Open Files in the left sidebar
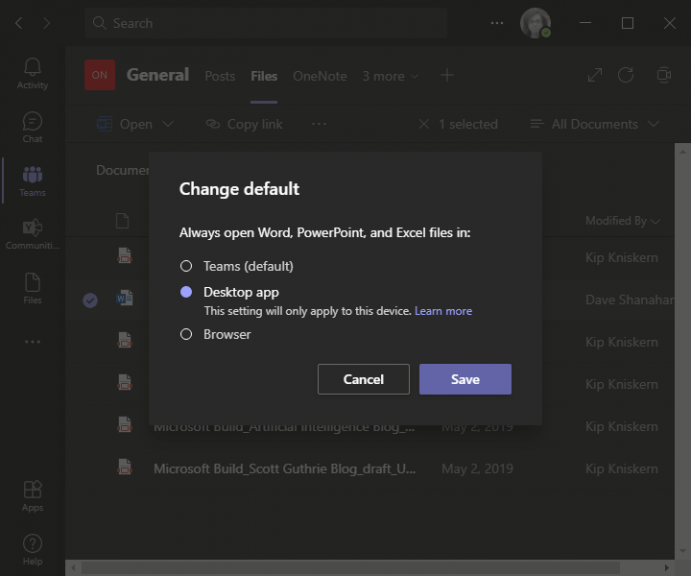Viewport: 691px width, 576px height. 32,288
